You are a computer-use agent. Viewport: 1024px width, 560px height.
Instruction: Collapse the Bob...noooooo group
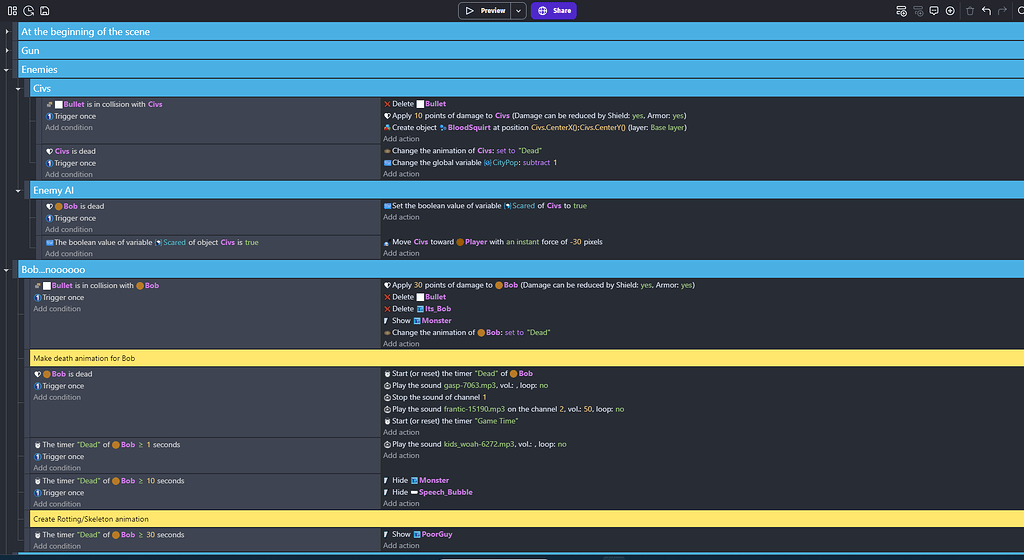click(7, 270)
